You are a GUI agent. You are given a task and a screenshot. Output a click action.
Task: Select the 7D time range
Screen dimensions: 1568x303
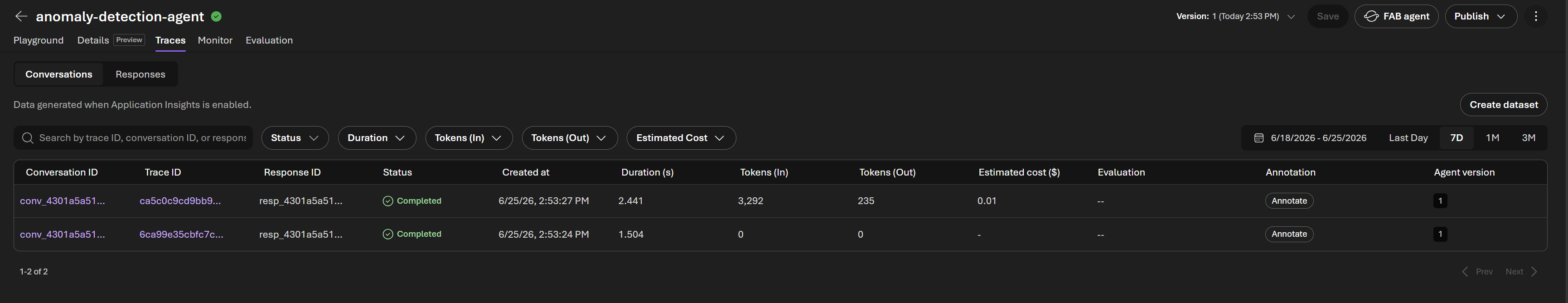click(x=1456, y=138)
